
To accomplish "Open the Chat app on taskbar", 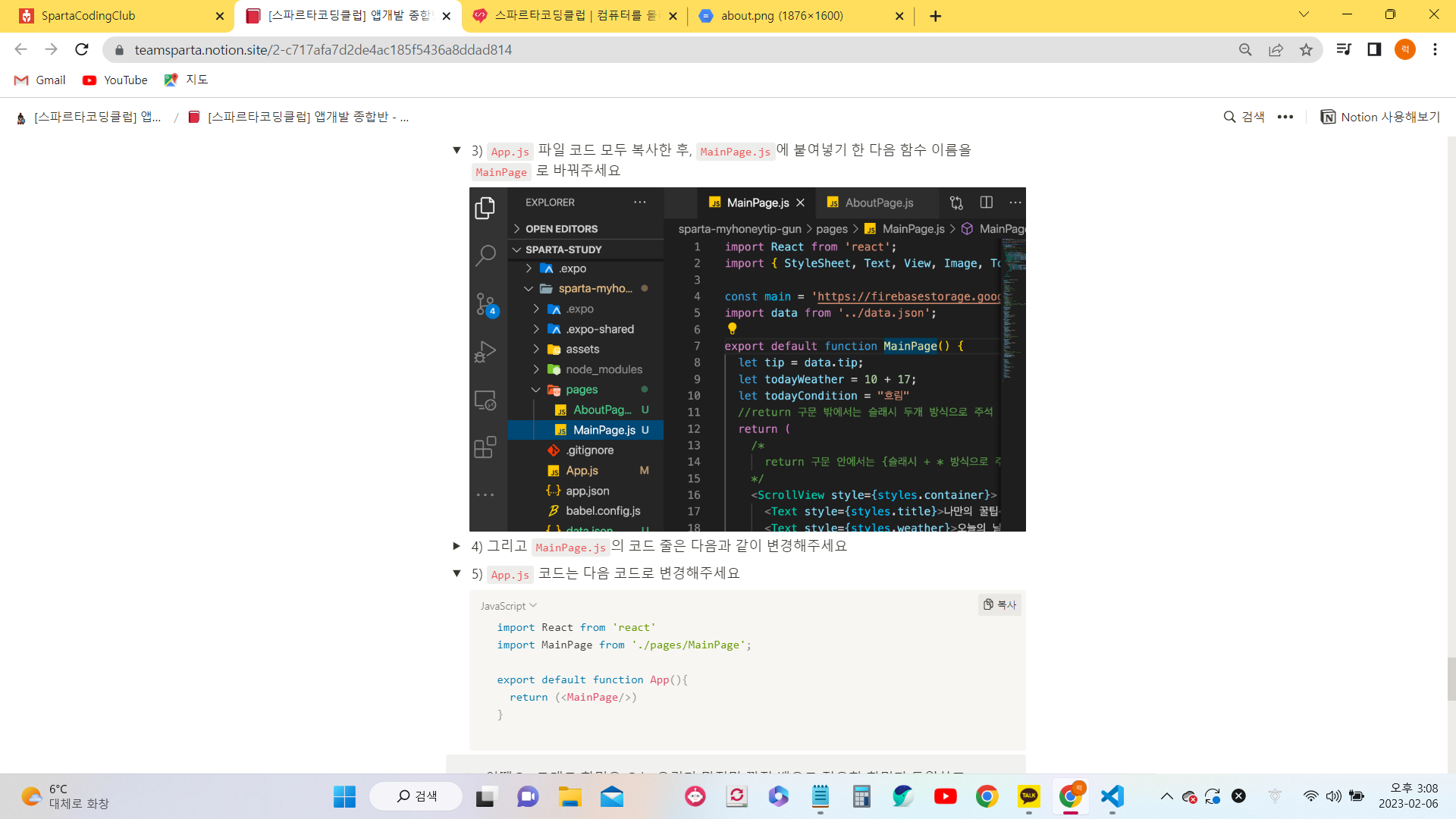I will [528, 796].
